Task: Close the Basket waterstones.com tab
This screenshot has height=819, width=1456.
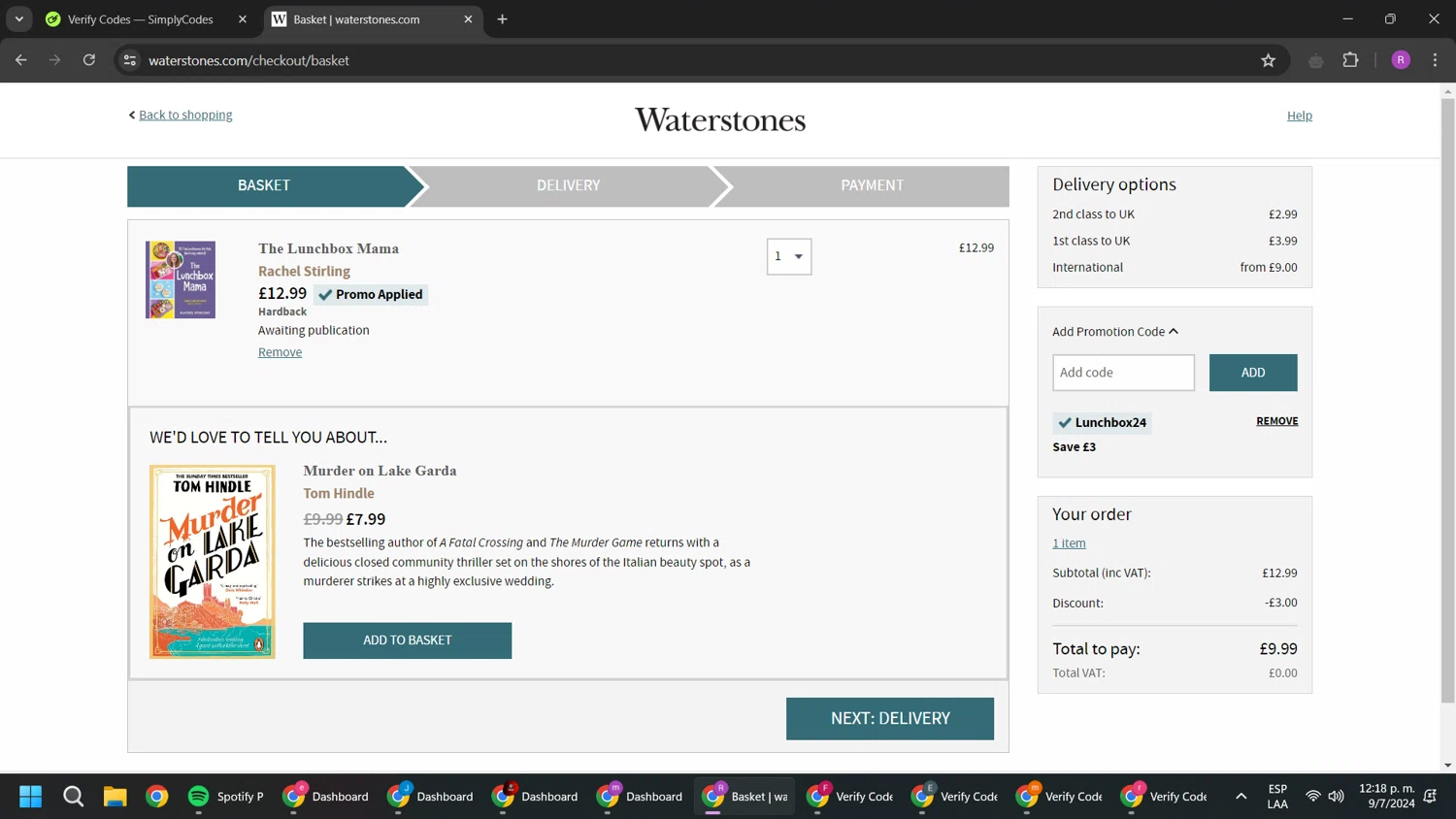Action: (468, 19)
